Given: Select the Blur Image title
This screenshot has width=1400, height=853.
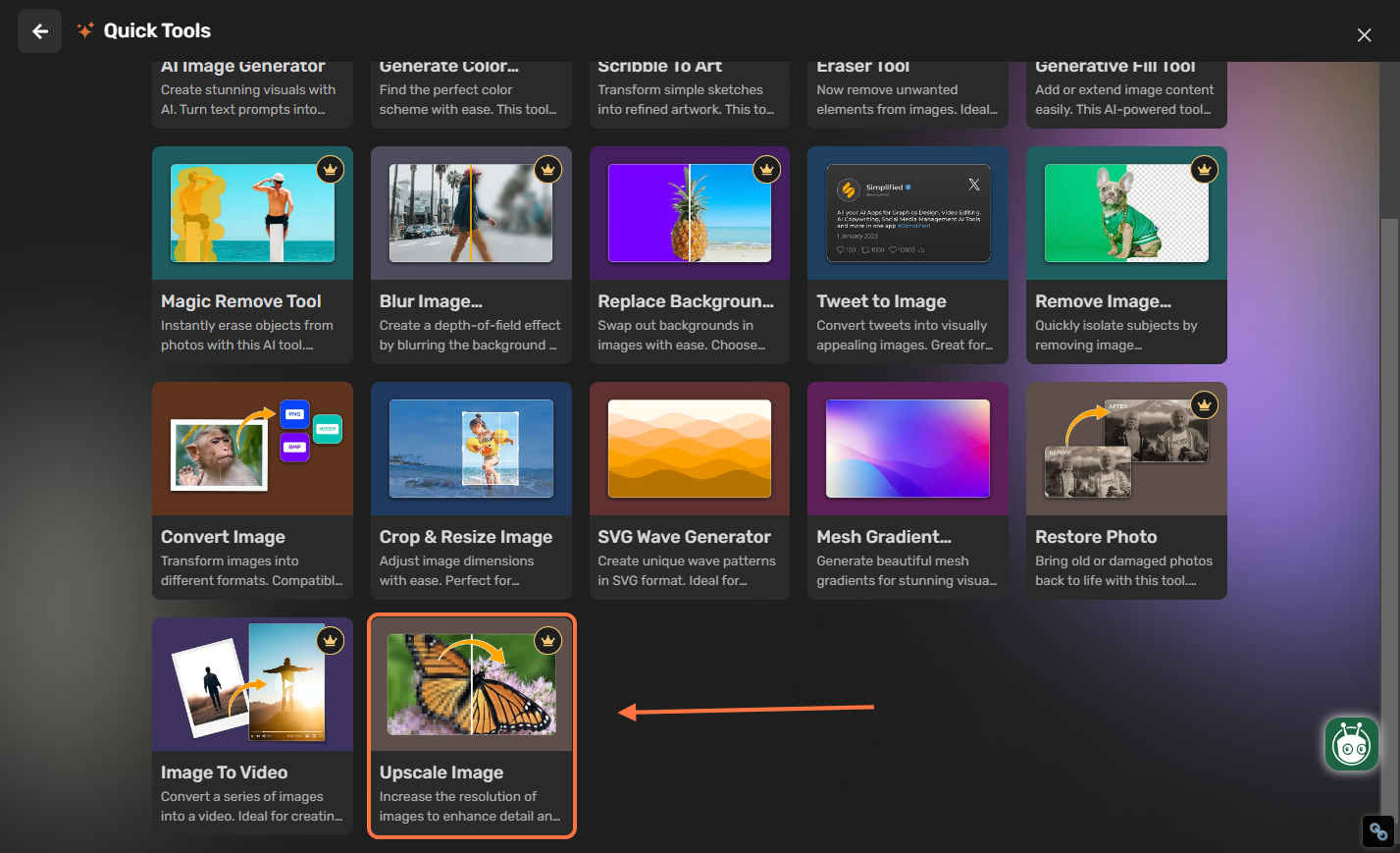Looking at the screenshot, I should pos(431,301).
